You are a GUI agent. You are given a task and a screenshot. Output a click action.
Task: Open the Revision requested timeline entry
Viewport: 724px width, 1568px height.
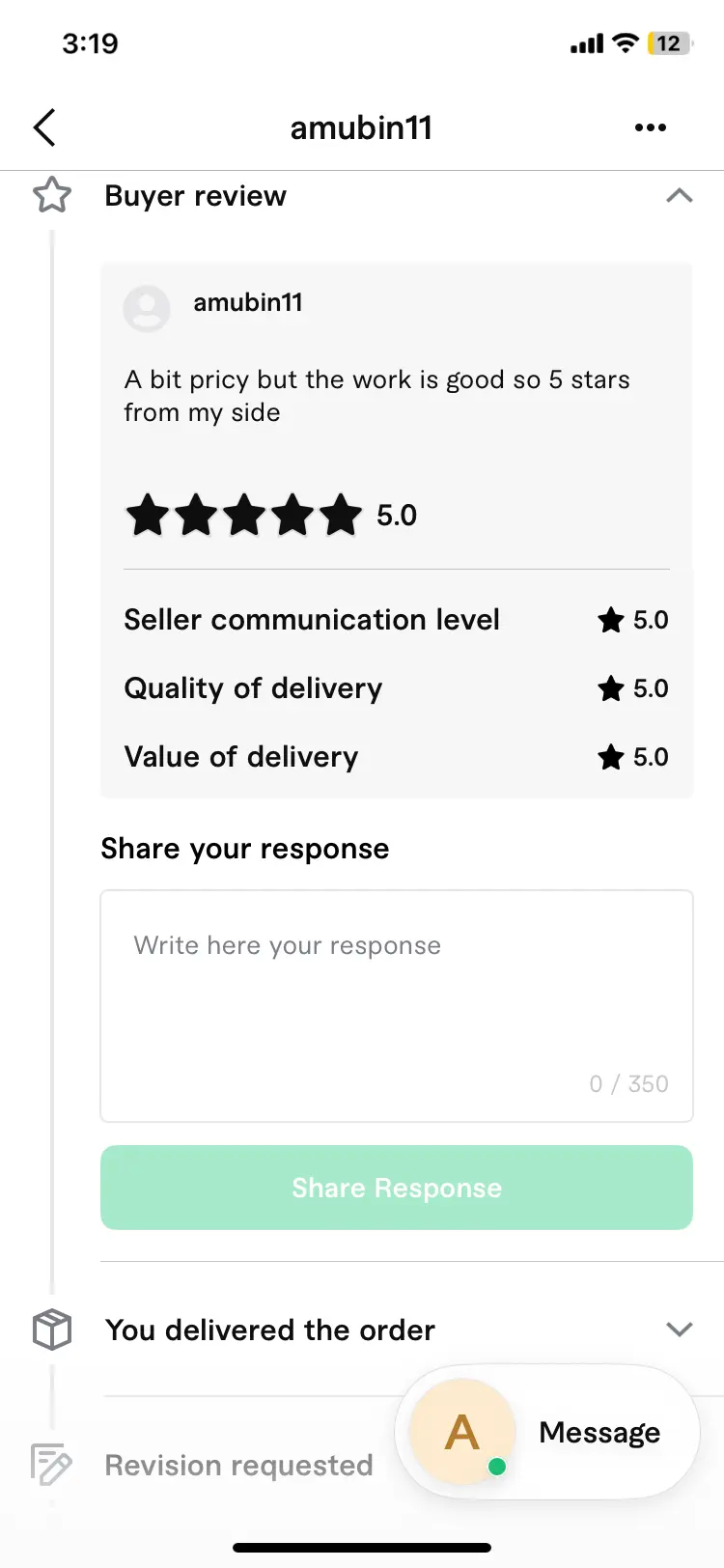coord(238,1466)
